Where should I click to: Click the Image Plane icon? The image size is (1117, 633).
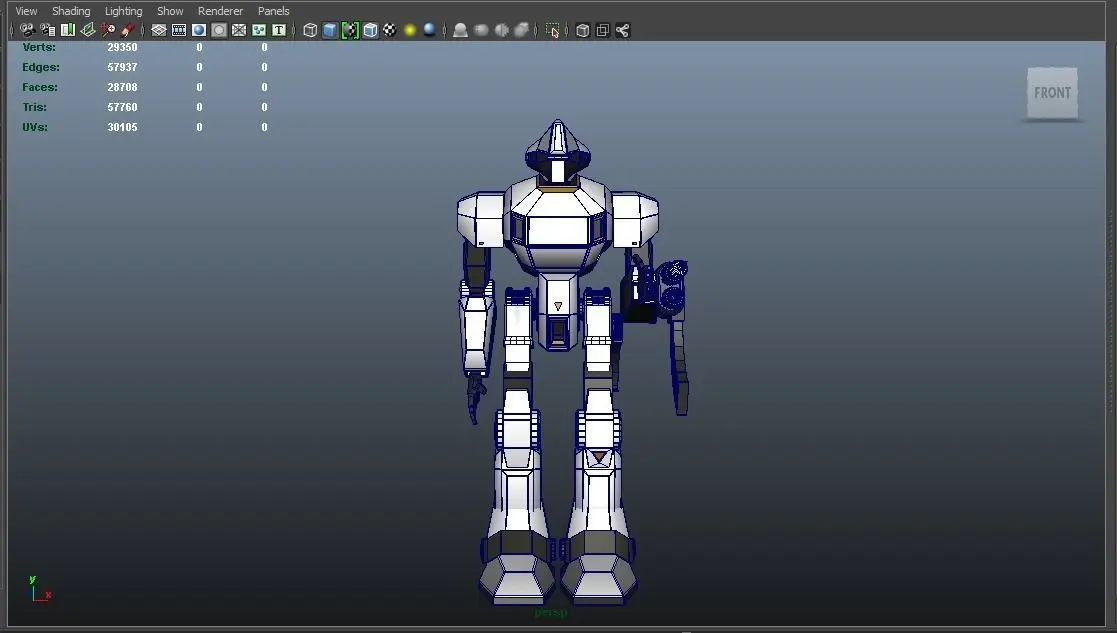[x=88, y=30]
